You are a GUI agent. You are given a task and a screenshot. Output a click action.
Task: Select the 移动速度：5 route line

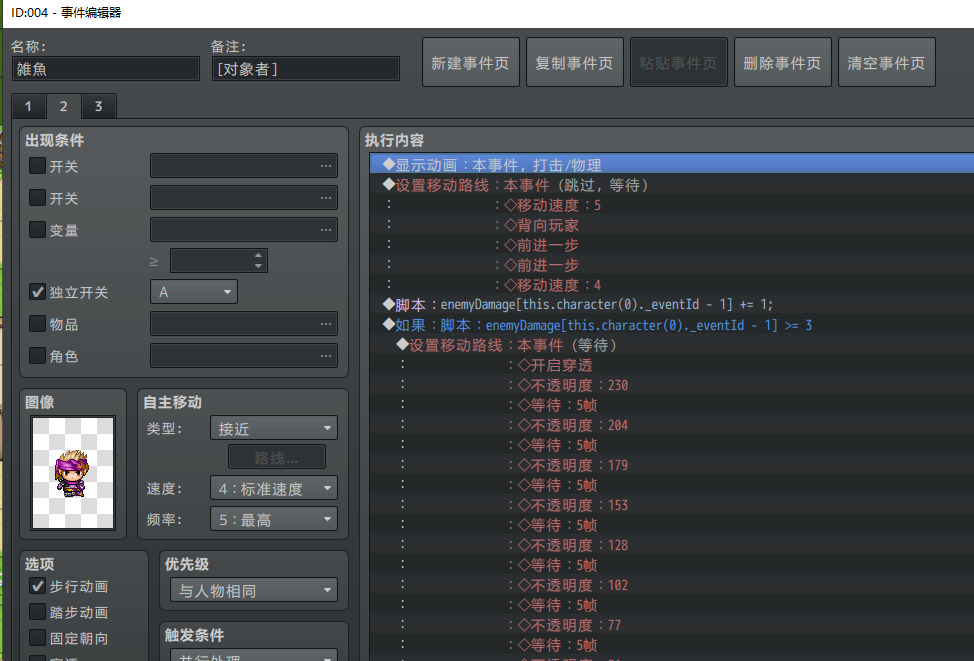[671, 205]
